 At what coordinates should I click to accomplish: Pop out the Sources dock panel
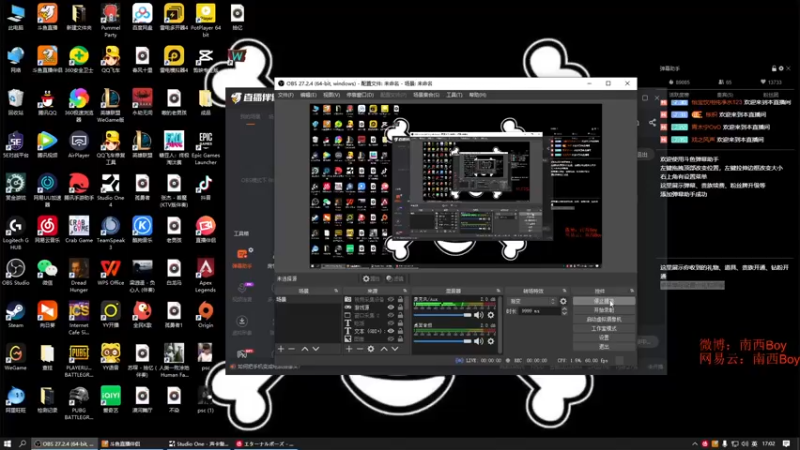point(405,291)
